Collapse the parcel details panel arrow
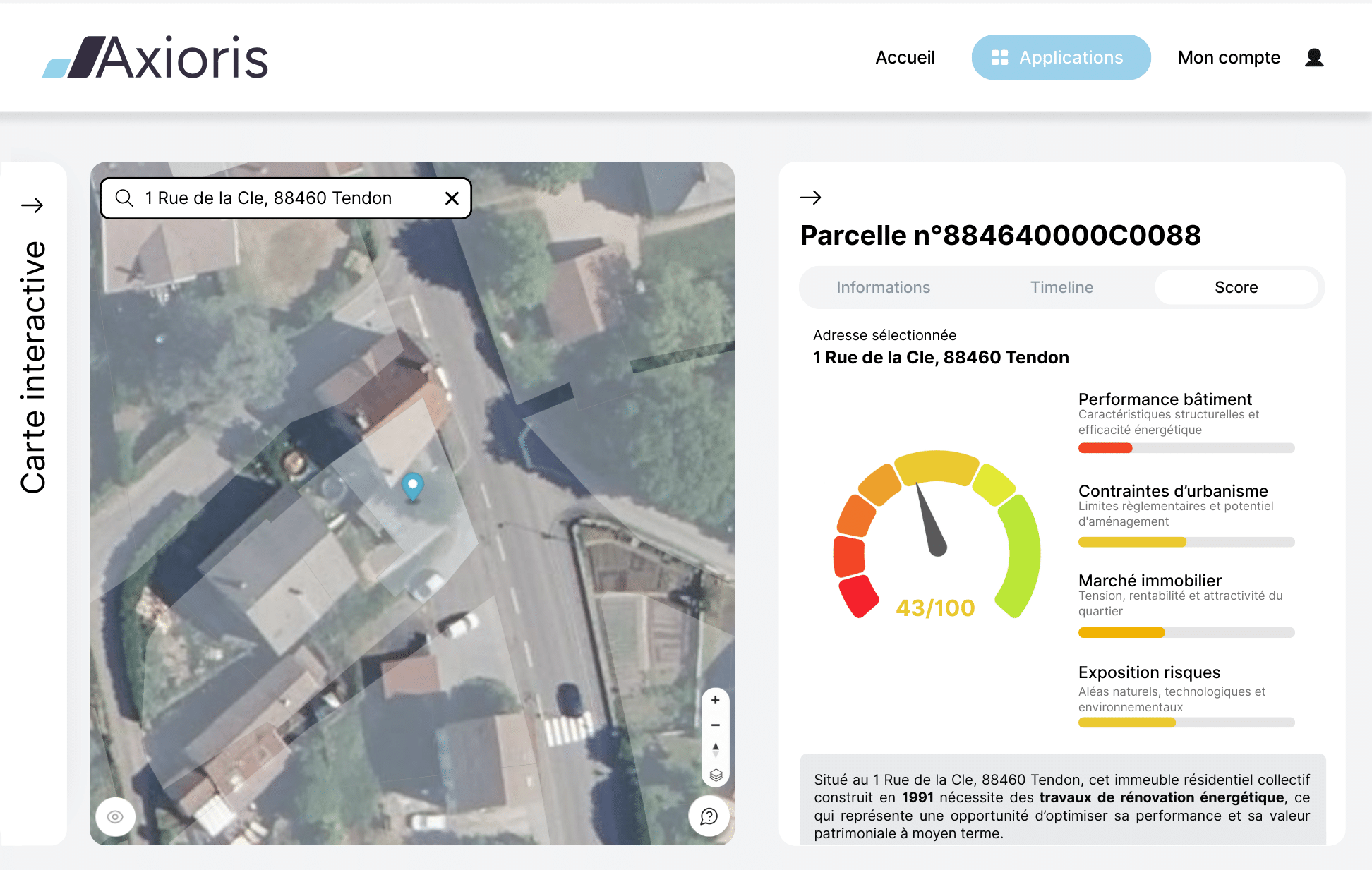 (810, 198)
